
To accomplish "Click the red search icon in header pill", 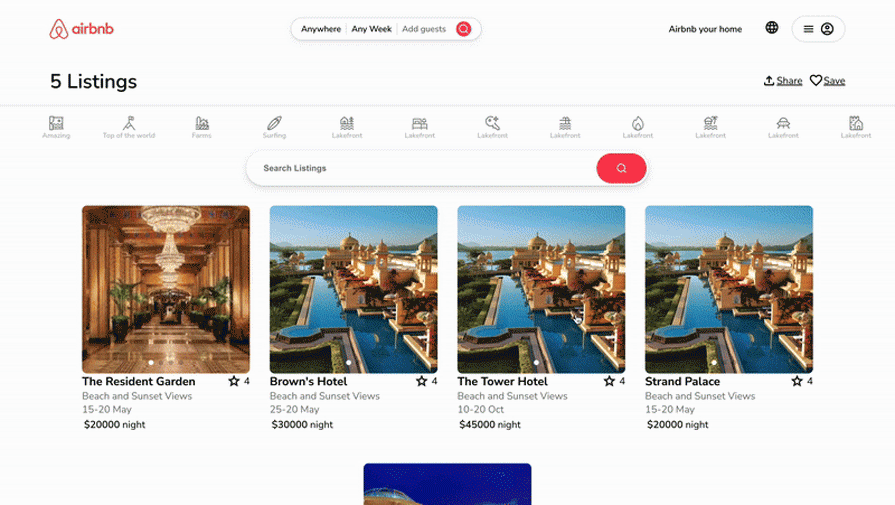I will pos(463,29).
